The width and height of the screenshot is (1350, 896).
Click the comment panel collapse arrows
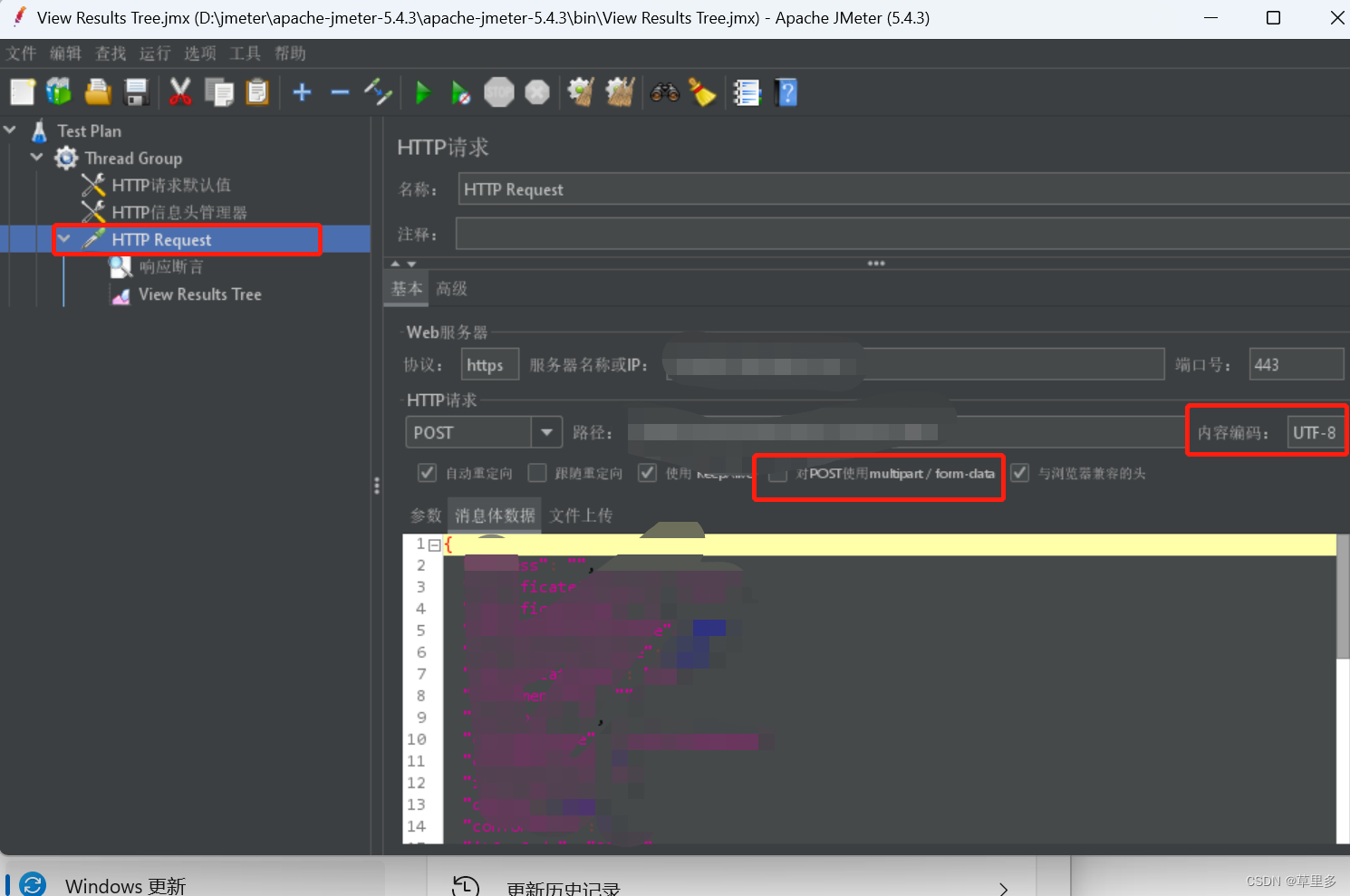point(403,264)
